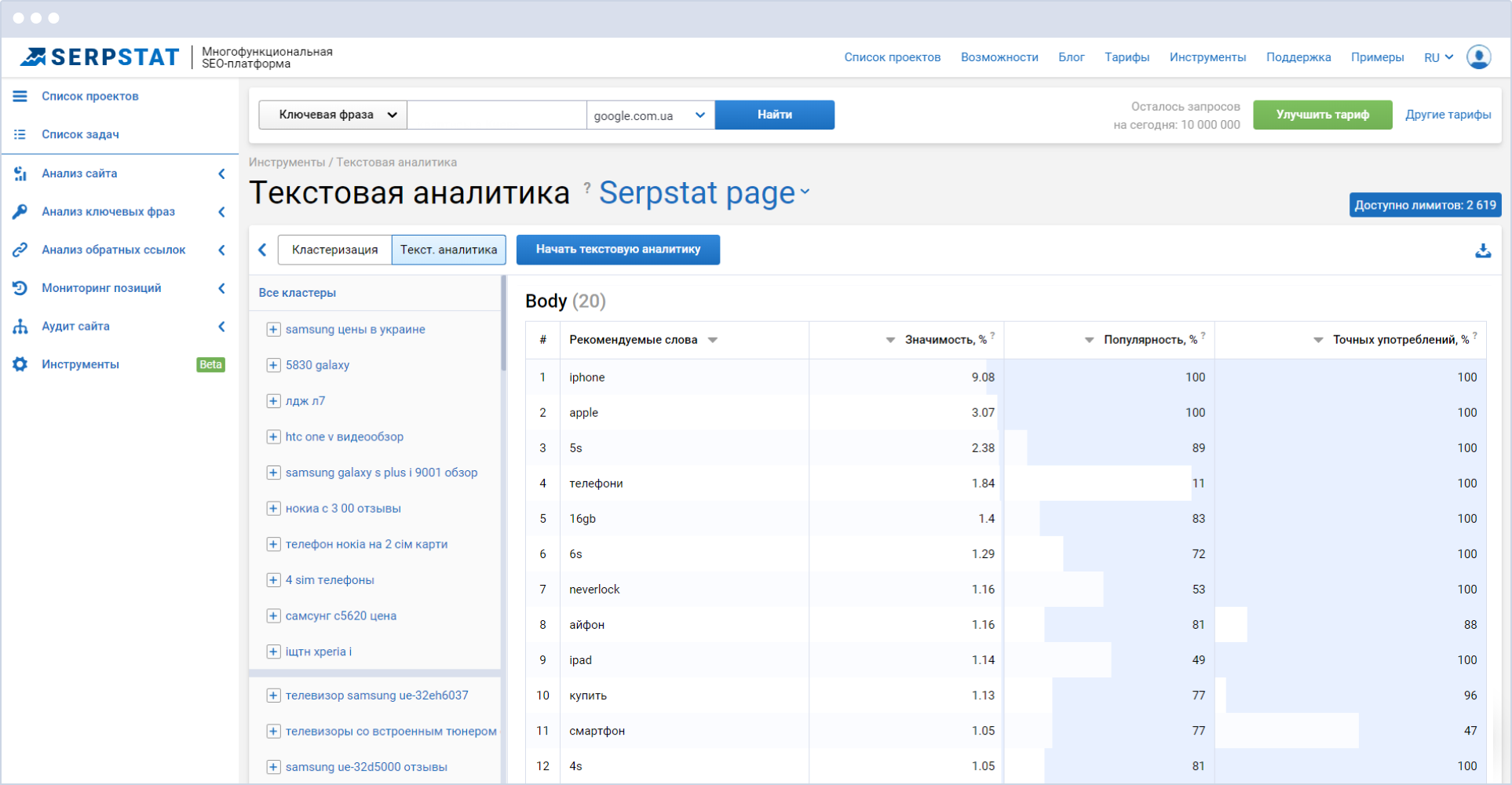Switch to the Текст. аналитика tab
Image resolution: width=1512 pixels, height=785 pixels.
click(449, 250)
